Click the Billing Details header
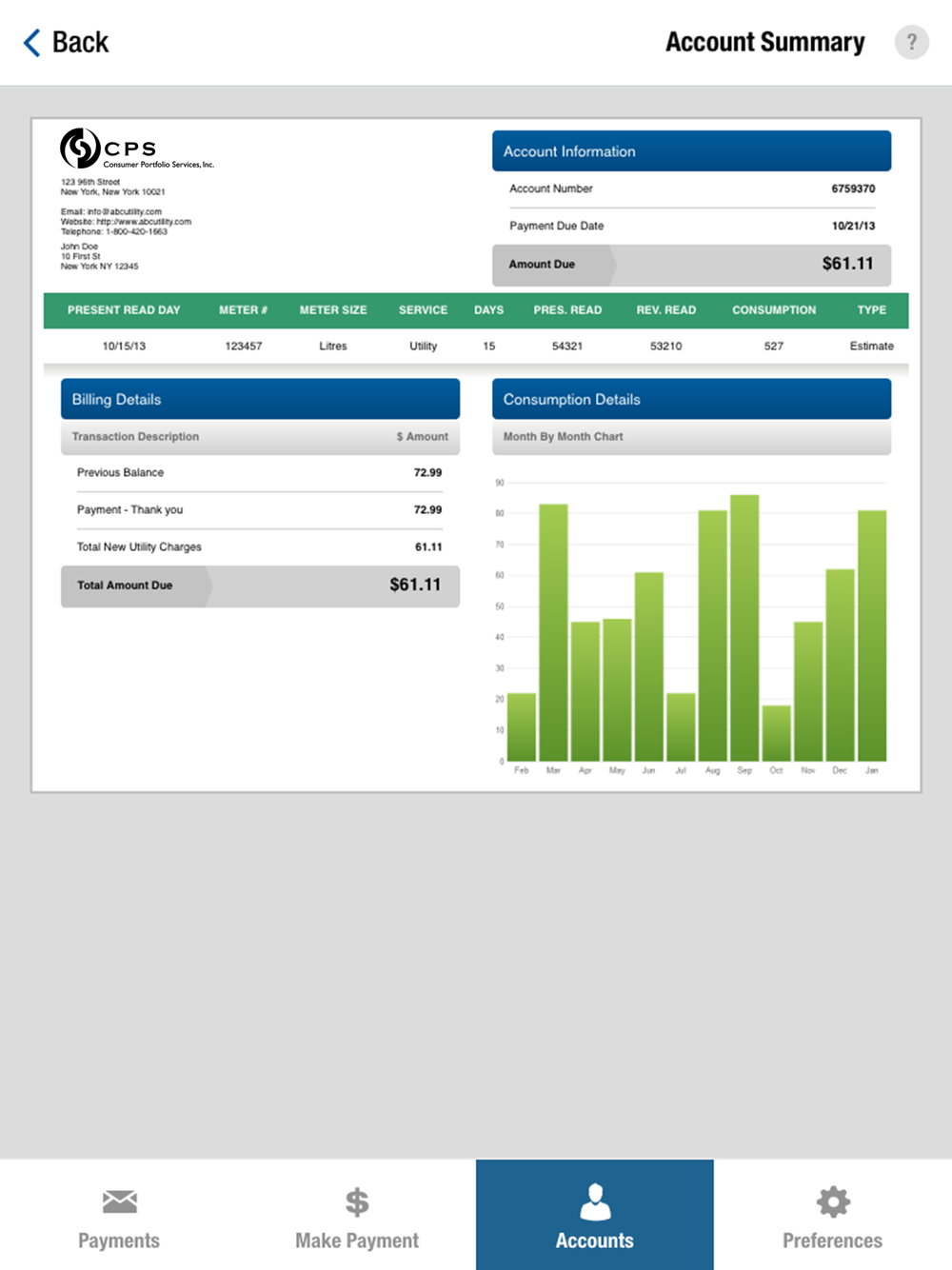The height and width of the screenshot is (1270, 952). 260,399
